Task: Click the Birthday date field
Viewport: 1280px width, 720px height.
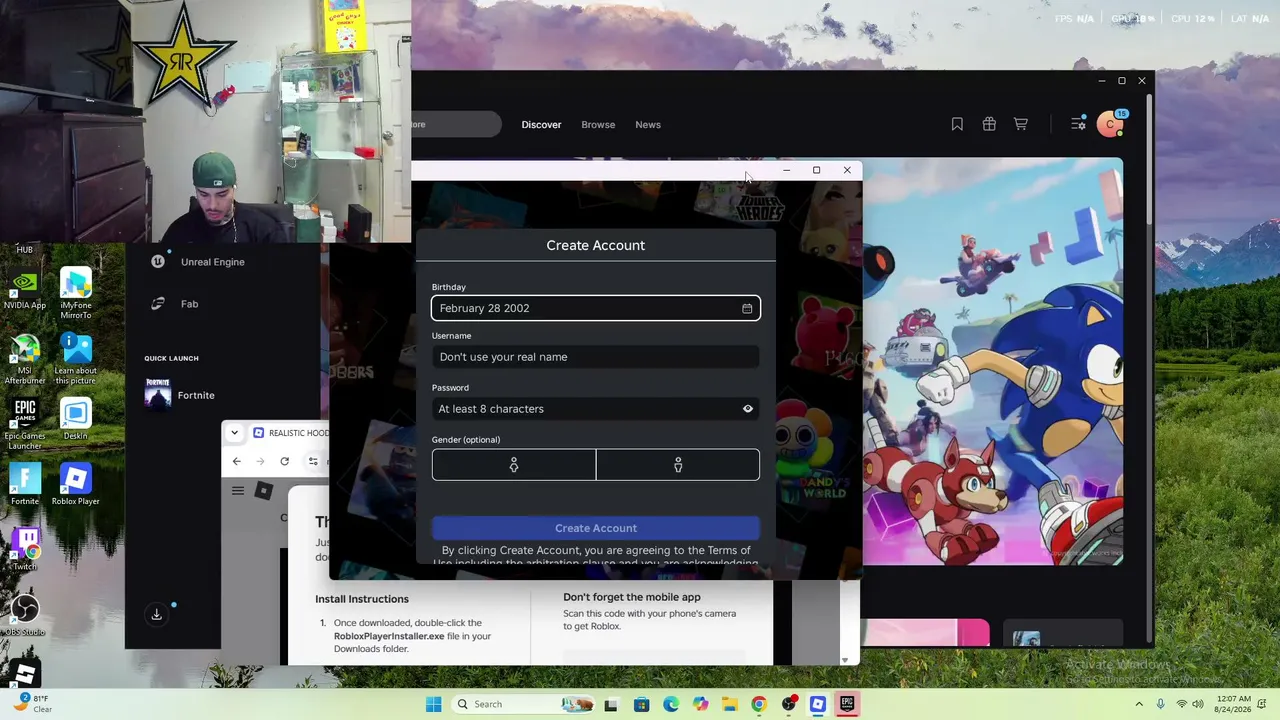Action: [x=596, y=308]
